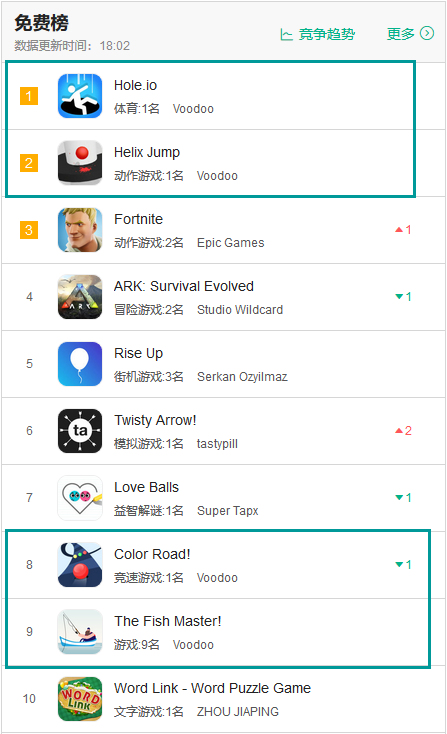Screen dimensions: 447x734
Task: Open the Fortnite title link
Action: (x=139, y=219)
